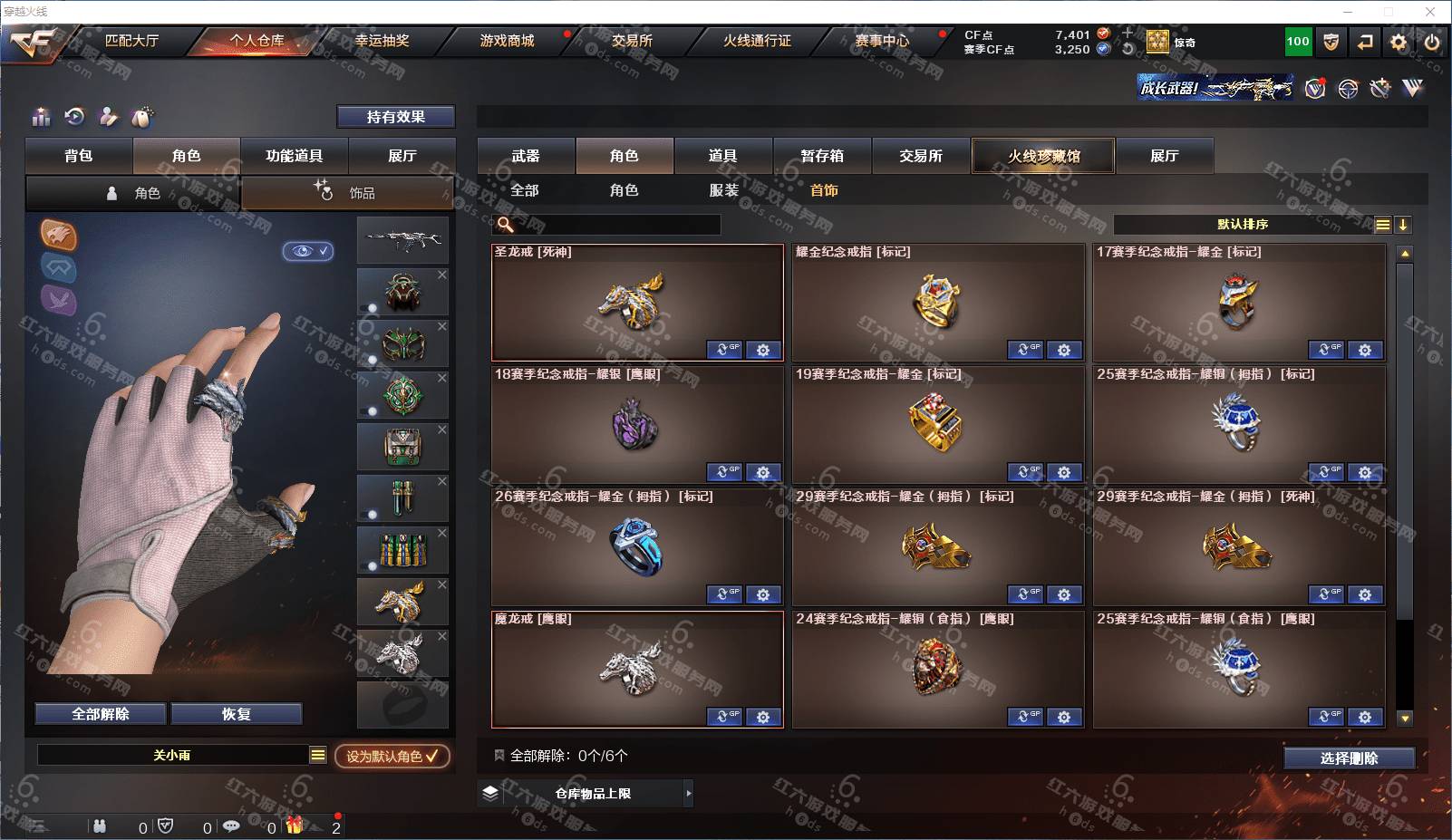Click the power exit icon

pyautogui.click(x=1432, y=42)
